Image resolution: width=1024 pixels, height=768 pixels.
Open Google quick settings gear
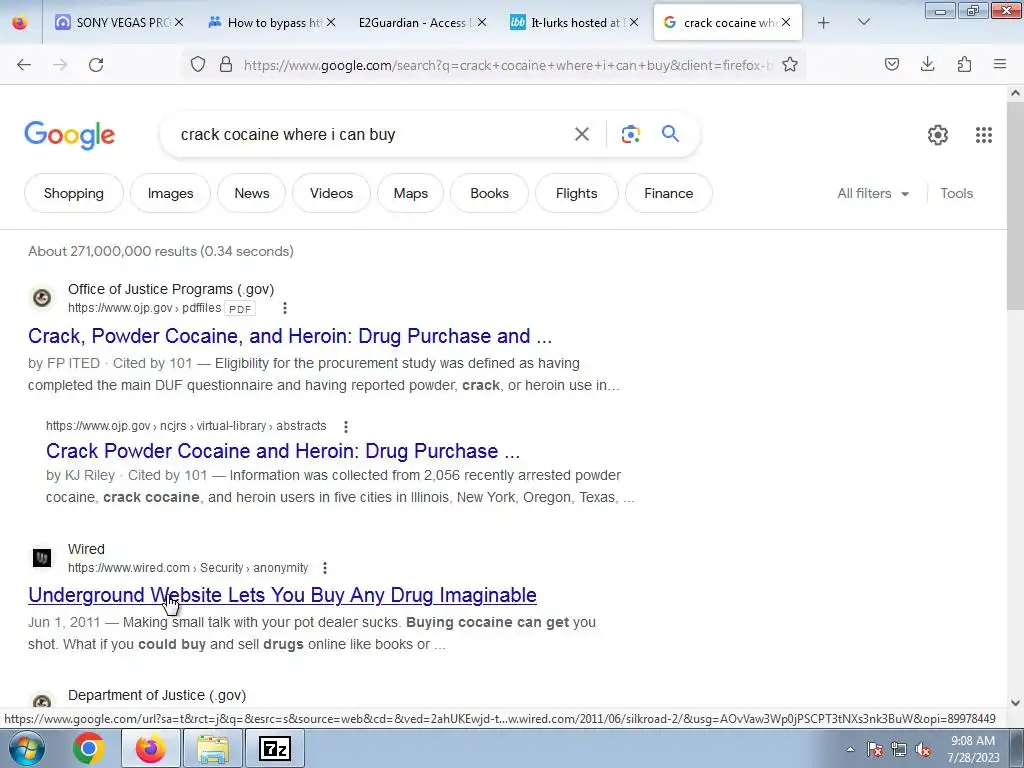[938, 135]
